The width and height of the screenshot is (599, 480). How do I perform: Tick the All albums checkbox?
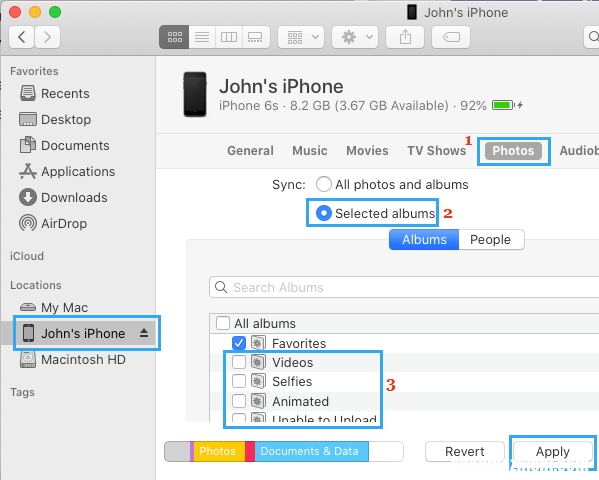pos(223,323)
